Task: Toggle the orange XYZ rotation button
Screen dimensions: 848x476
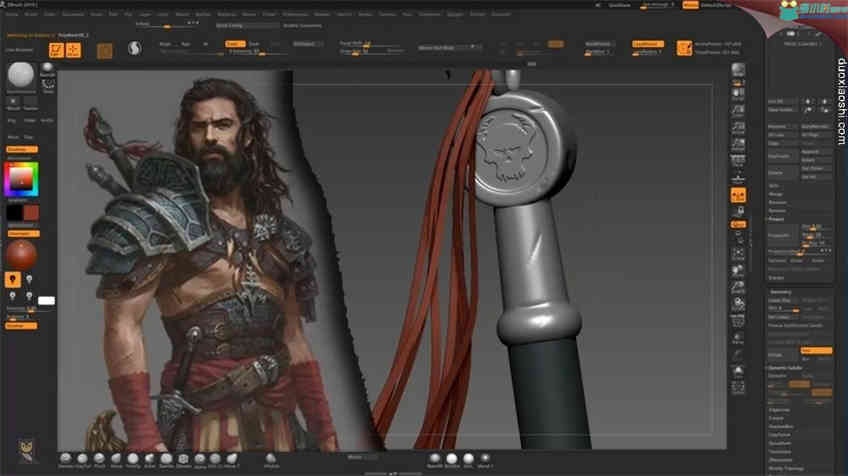Action: pyautogui.click(x=738, y=224)
